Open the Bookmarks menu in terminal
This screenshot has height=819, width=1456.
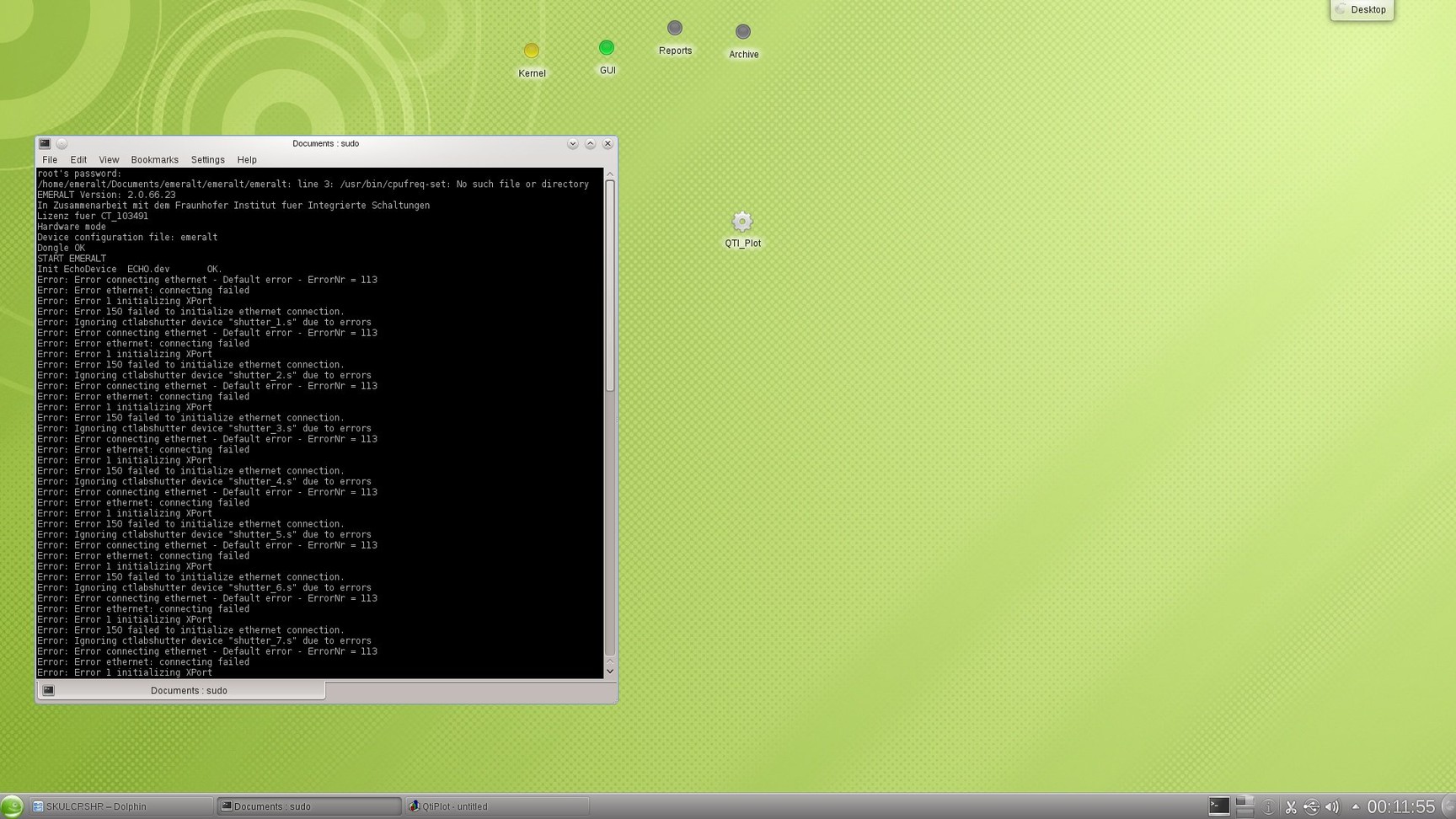pyautogui.click(x=154, y=160)
